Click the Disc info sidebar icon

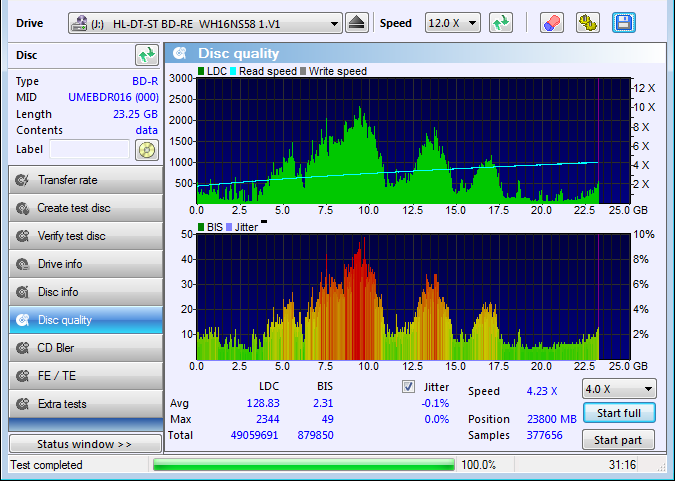22,292
